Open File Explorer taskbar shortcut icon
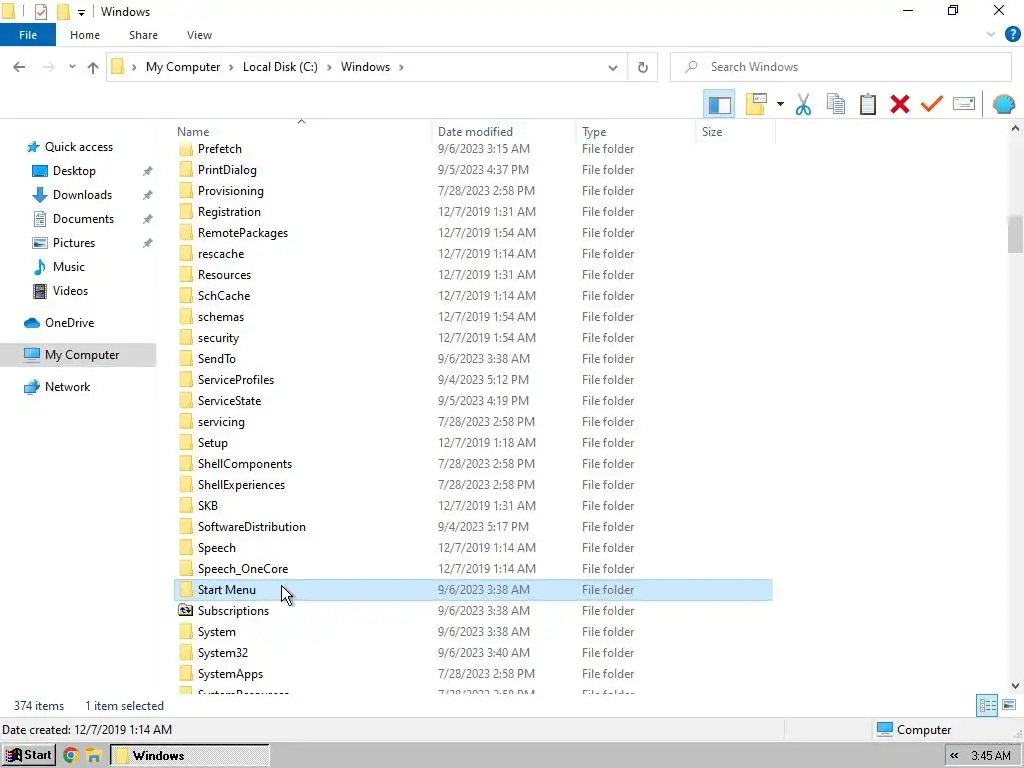Viewport: 1024px width, 768px height. (93, 756)
